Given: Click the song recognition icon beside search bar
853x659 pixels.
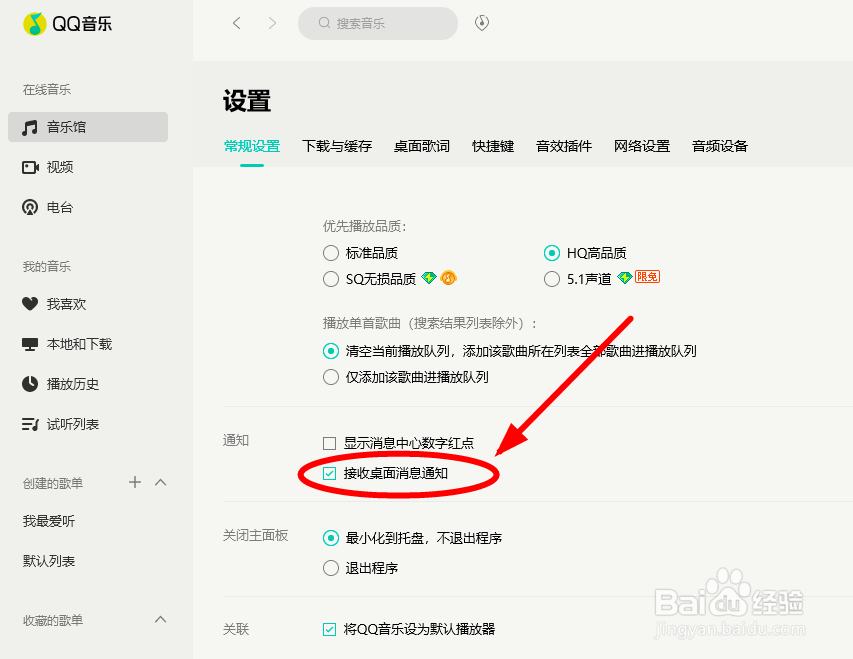Looking at the screenshot, I should [x=481, y=23].
